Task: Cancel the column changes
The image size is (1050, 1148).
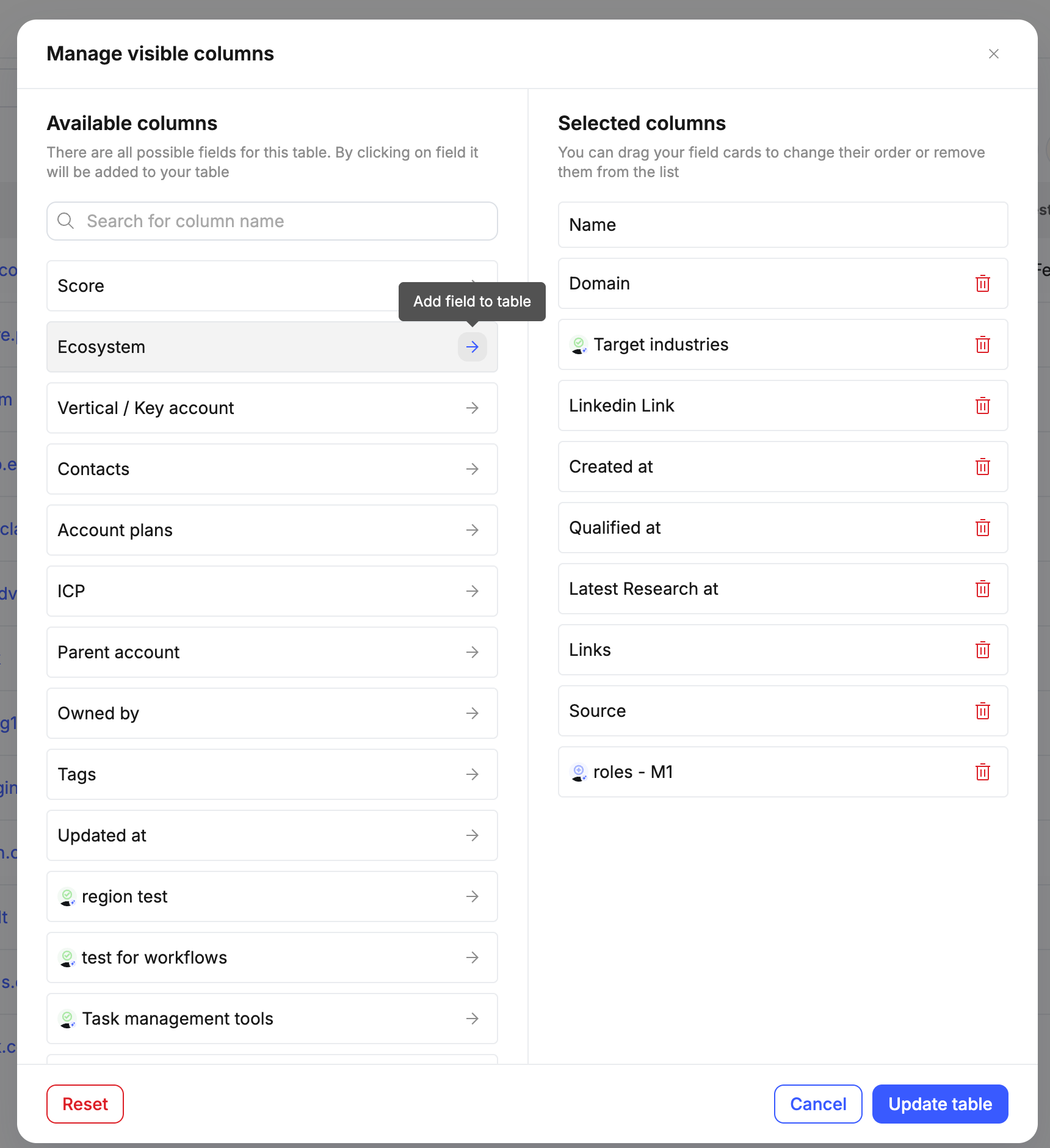Action: pyautogui.click(x=817, y=1104)
